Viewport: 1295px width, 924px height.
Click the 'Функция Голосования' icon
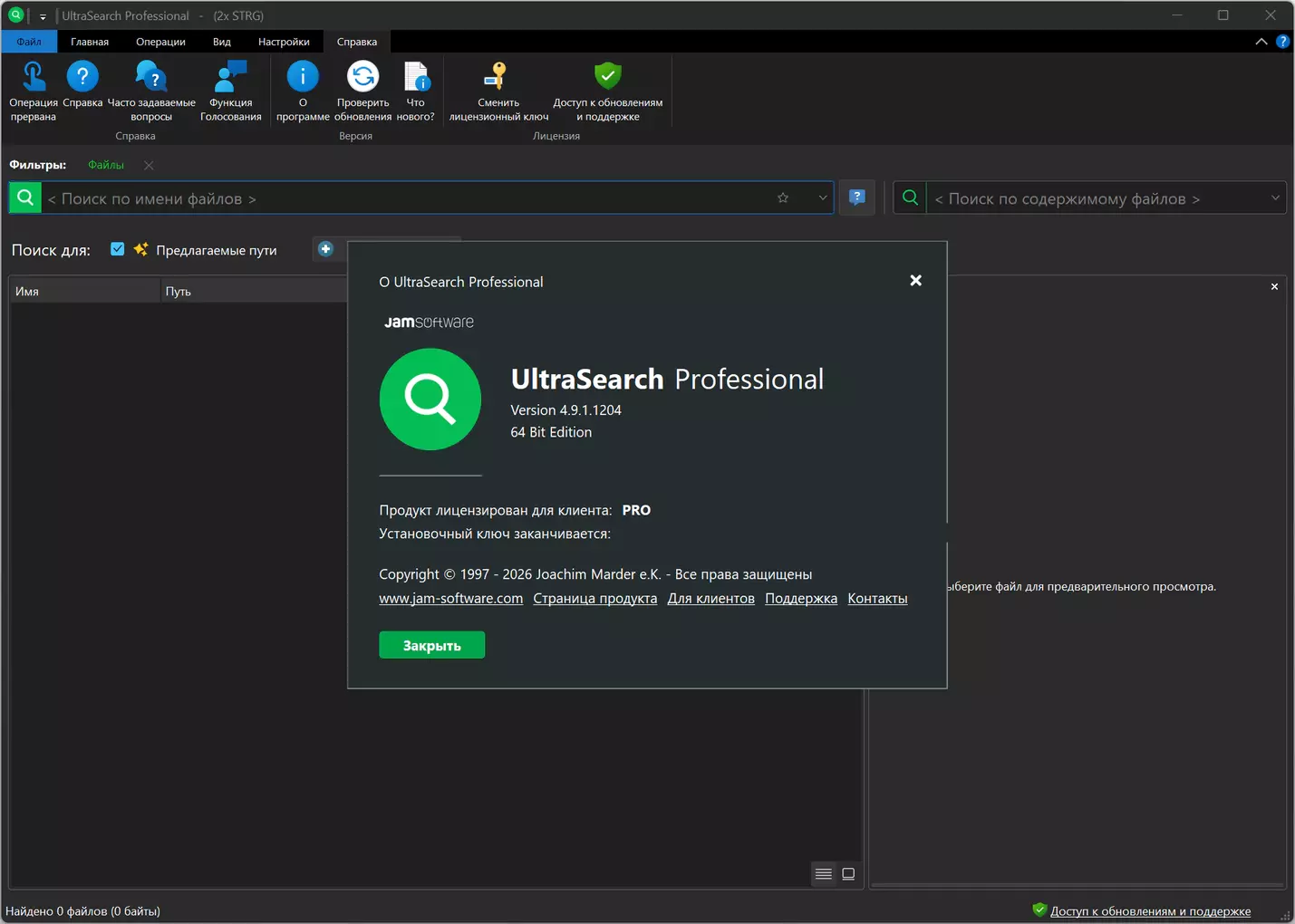click(x=230, y=78)
